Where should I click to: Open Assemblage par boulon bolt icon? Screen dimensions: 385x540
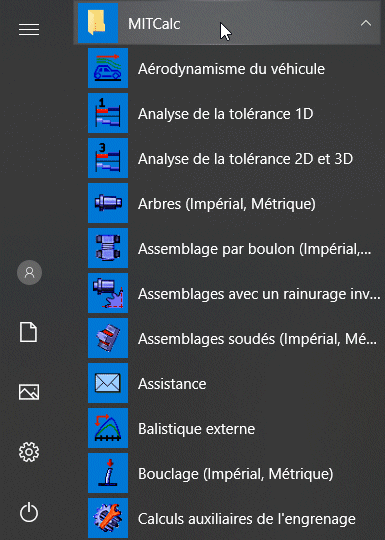point(108,248)
